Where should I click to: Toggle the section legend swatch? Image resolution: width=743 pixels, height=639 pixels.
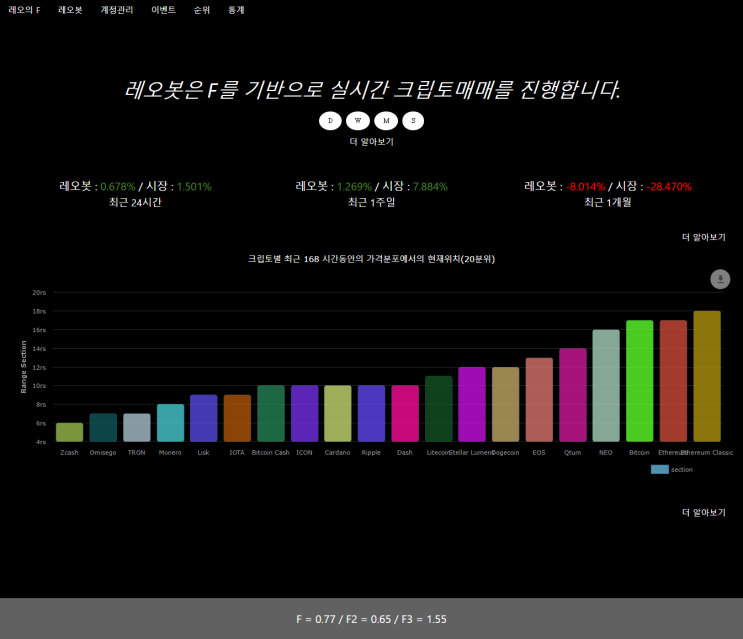[660, 469]
